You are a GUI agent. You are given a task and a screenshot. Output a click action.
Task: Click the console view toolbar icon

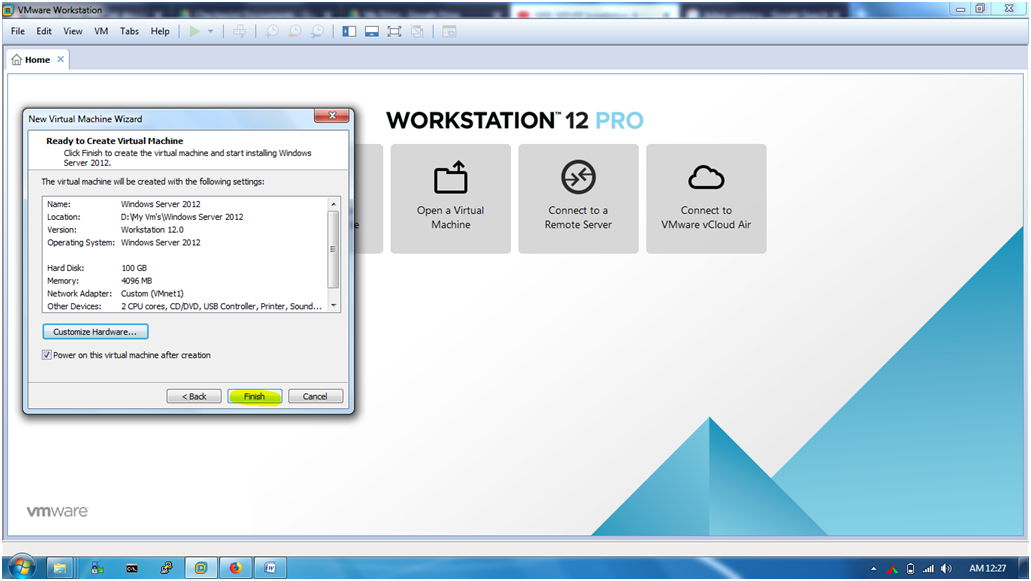click(x=449, y=31)
